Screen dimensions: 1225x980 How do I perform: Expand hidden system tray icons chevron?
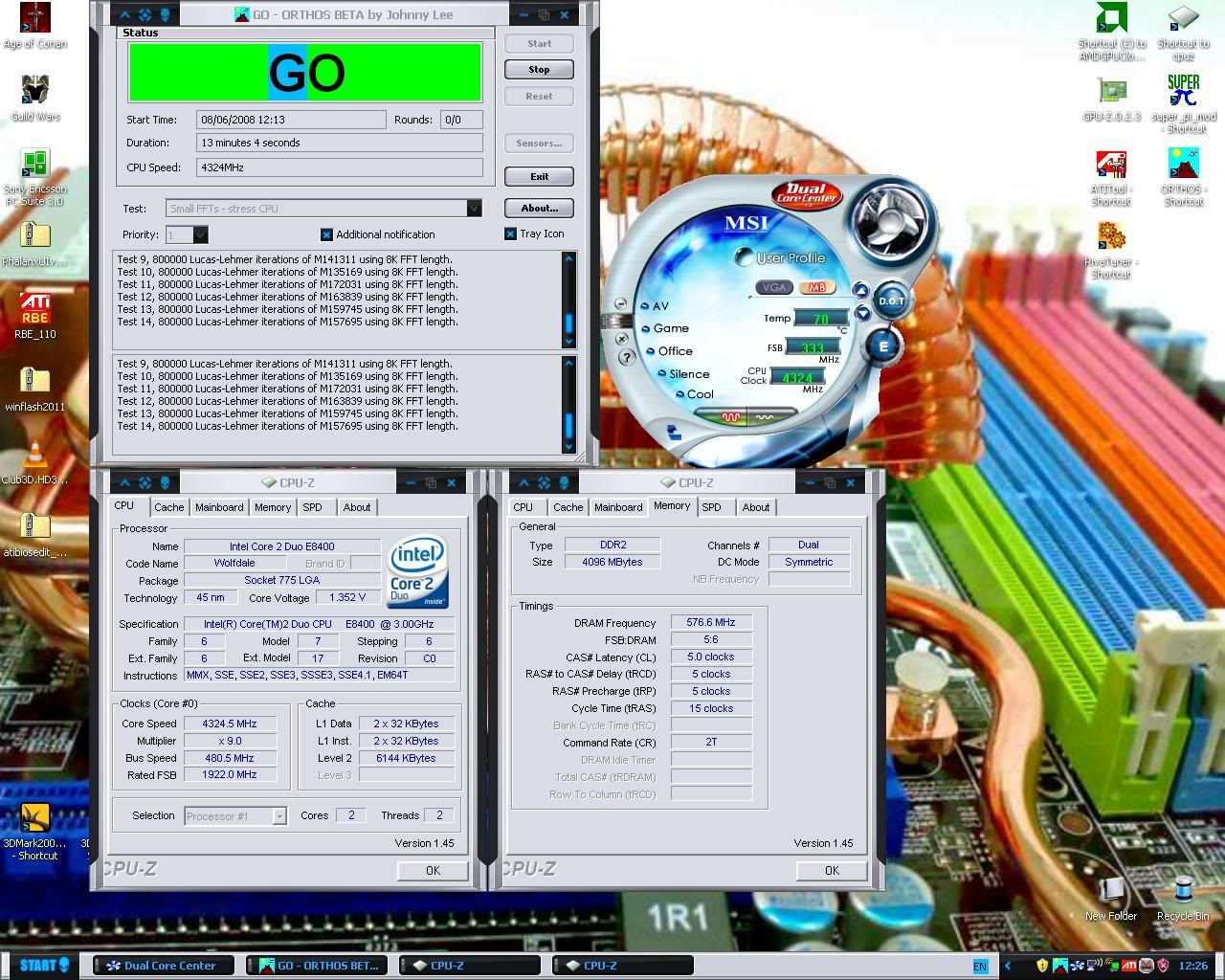1008,966
